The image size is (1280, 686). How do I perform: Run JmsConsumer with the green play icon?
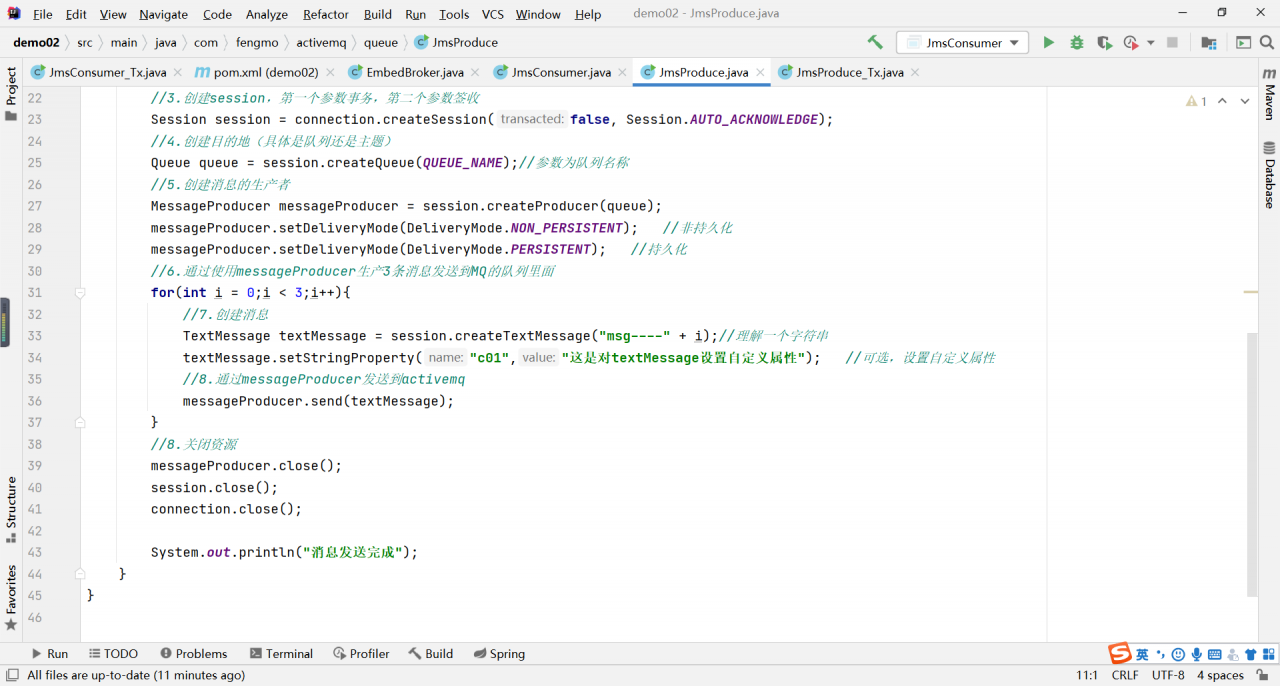tap(1048, 42)
